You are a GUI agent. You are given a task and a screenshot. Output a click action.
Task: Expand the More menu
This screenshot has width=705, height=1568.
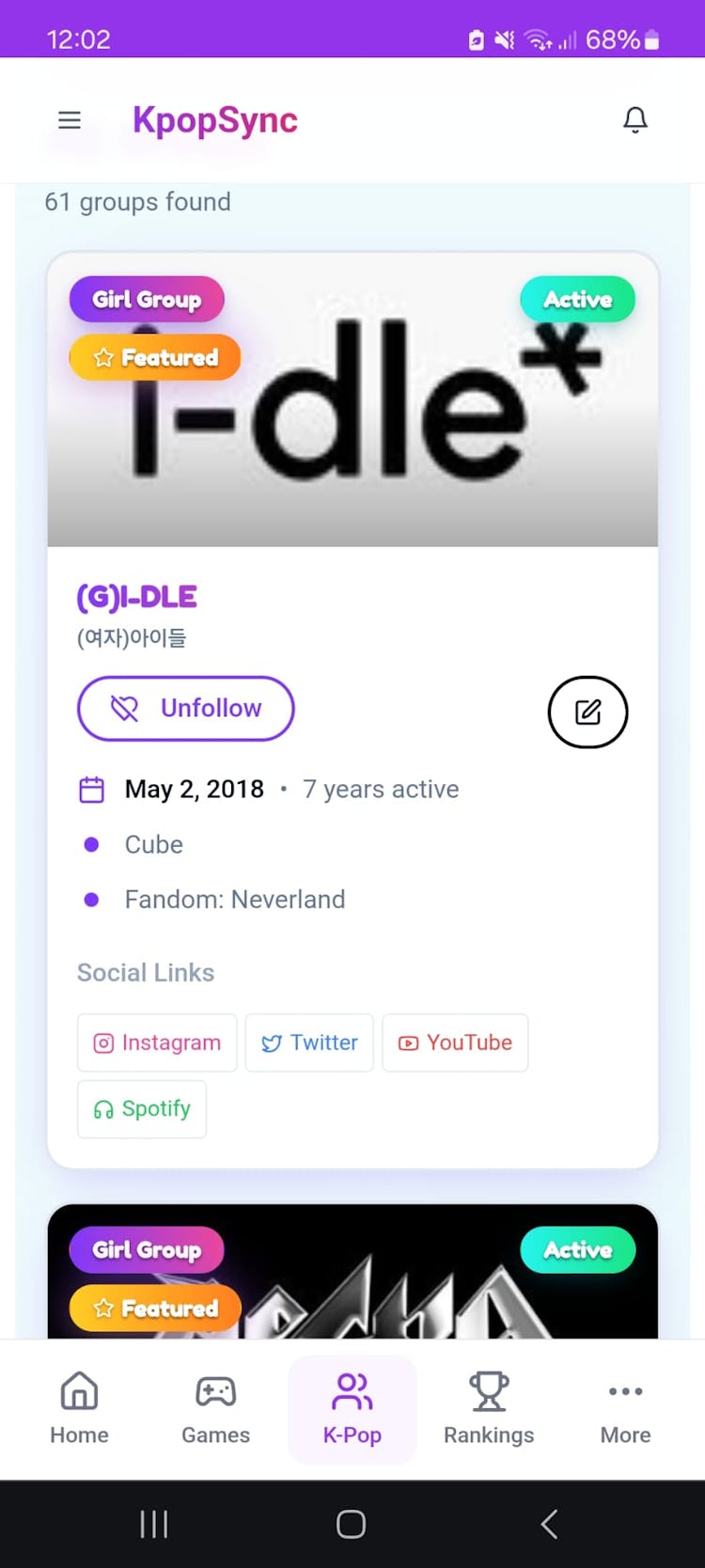625,1408
